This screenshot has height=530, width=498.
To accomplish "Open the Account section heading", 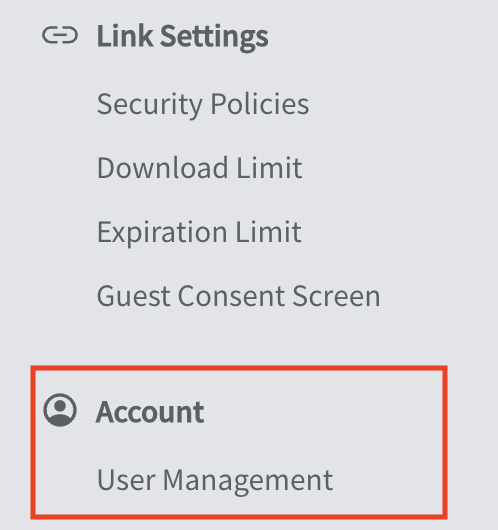I will [150, 412].
